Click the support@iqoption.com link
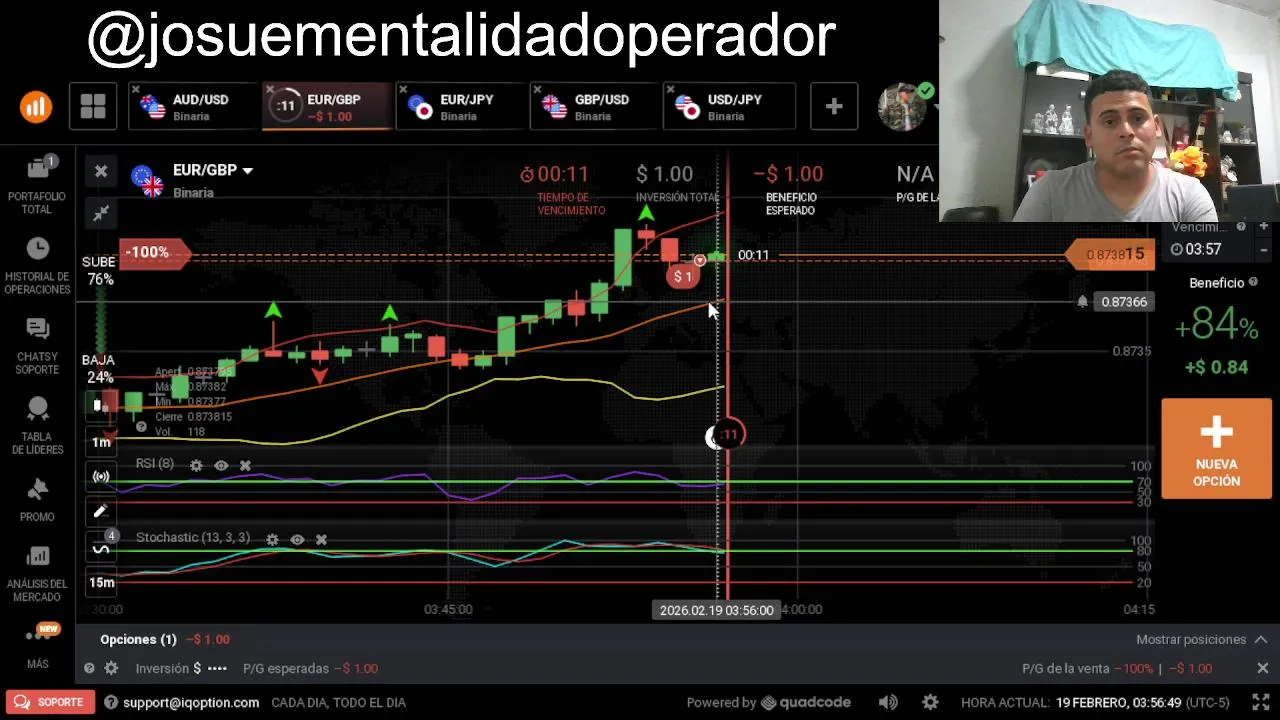This screenshot has width=1280, height=720. pos(191,702)
